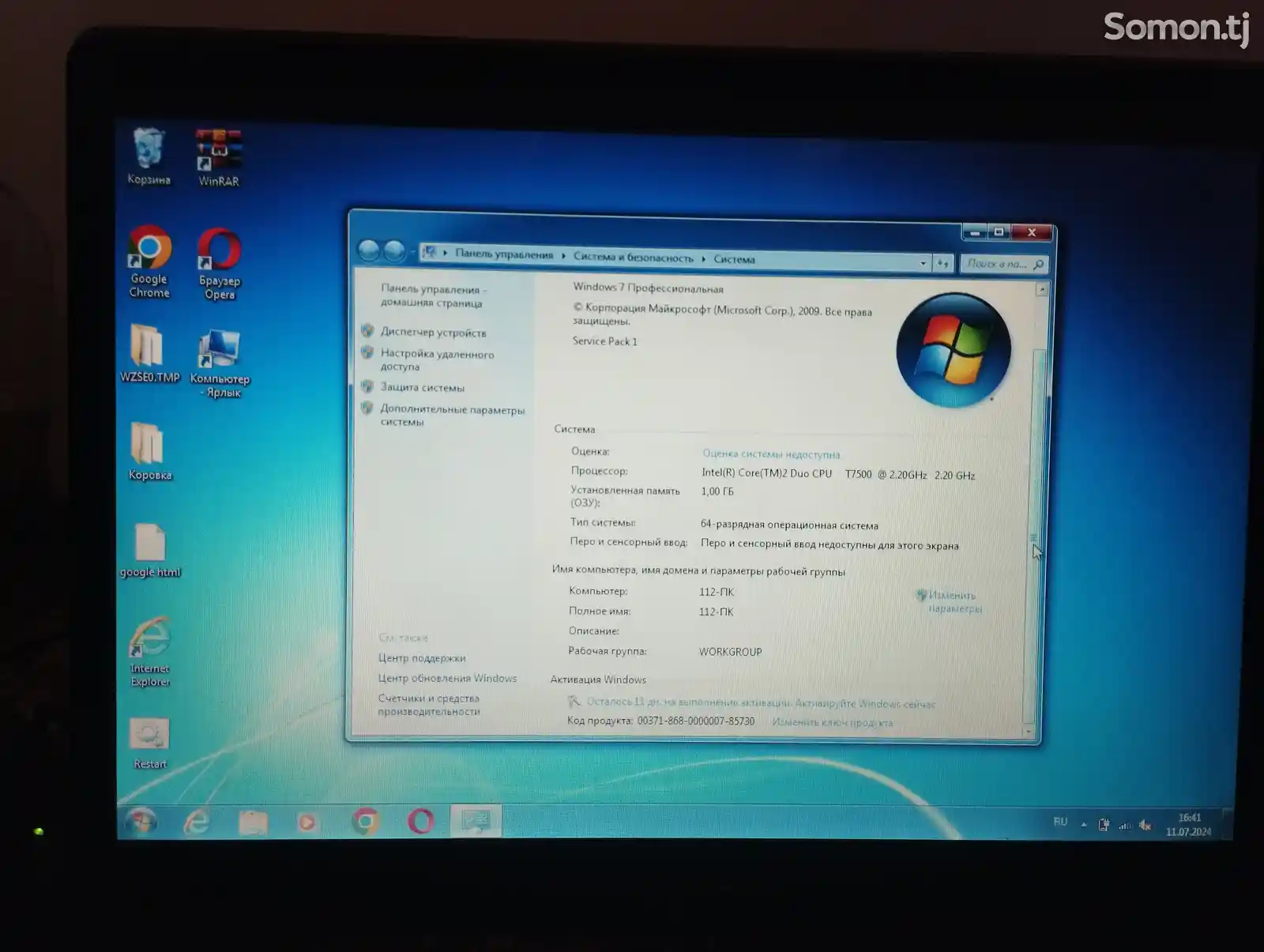1264x952 pixels.
Task: Click the Windows logo image
Action: [x=954, y=350]
